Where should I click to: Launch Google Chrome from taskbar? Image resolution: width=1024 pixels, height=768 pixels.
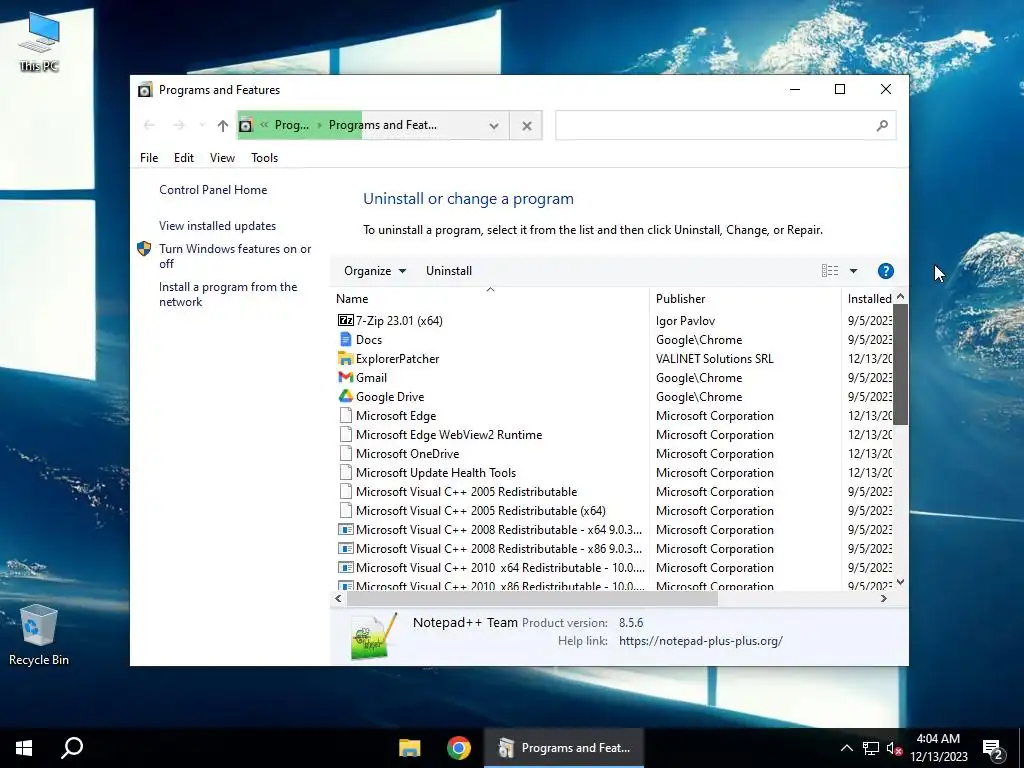tap(458, 748)
